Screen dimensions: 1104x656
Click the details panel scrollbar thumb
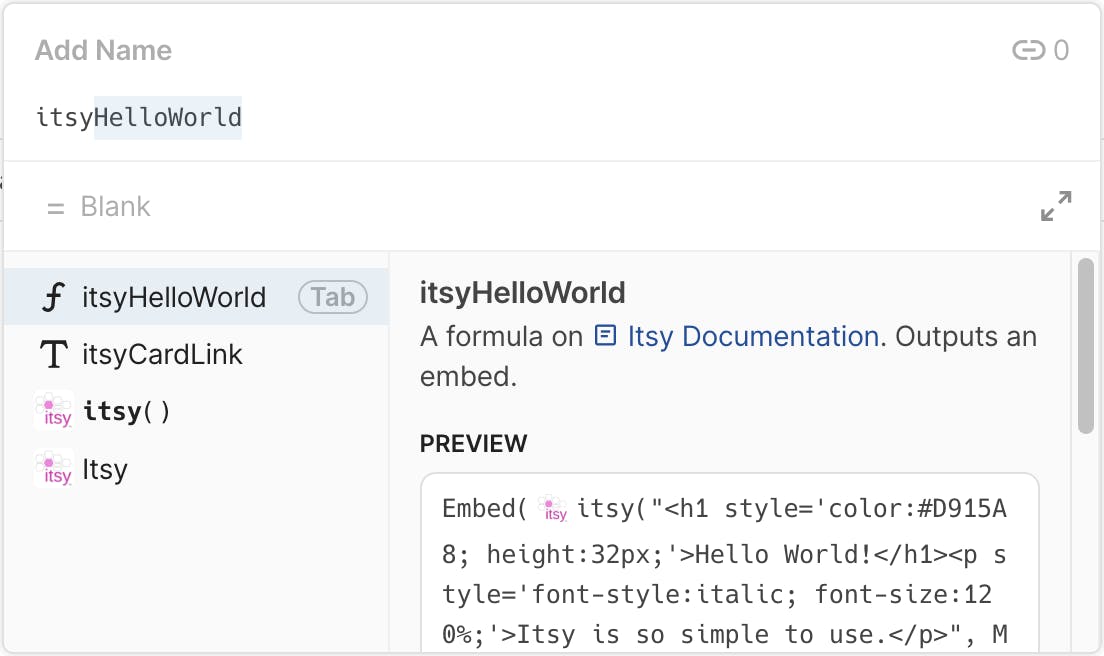coord(1085,346)
